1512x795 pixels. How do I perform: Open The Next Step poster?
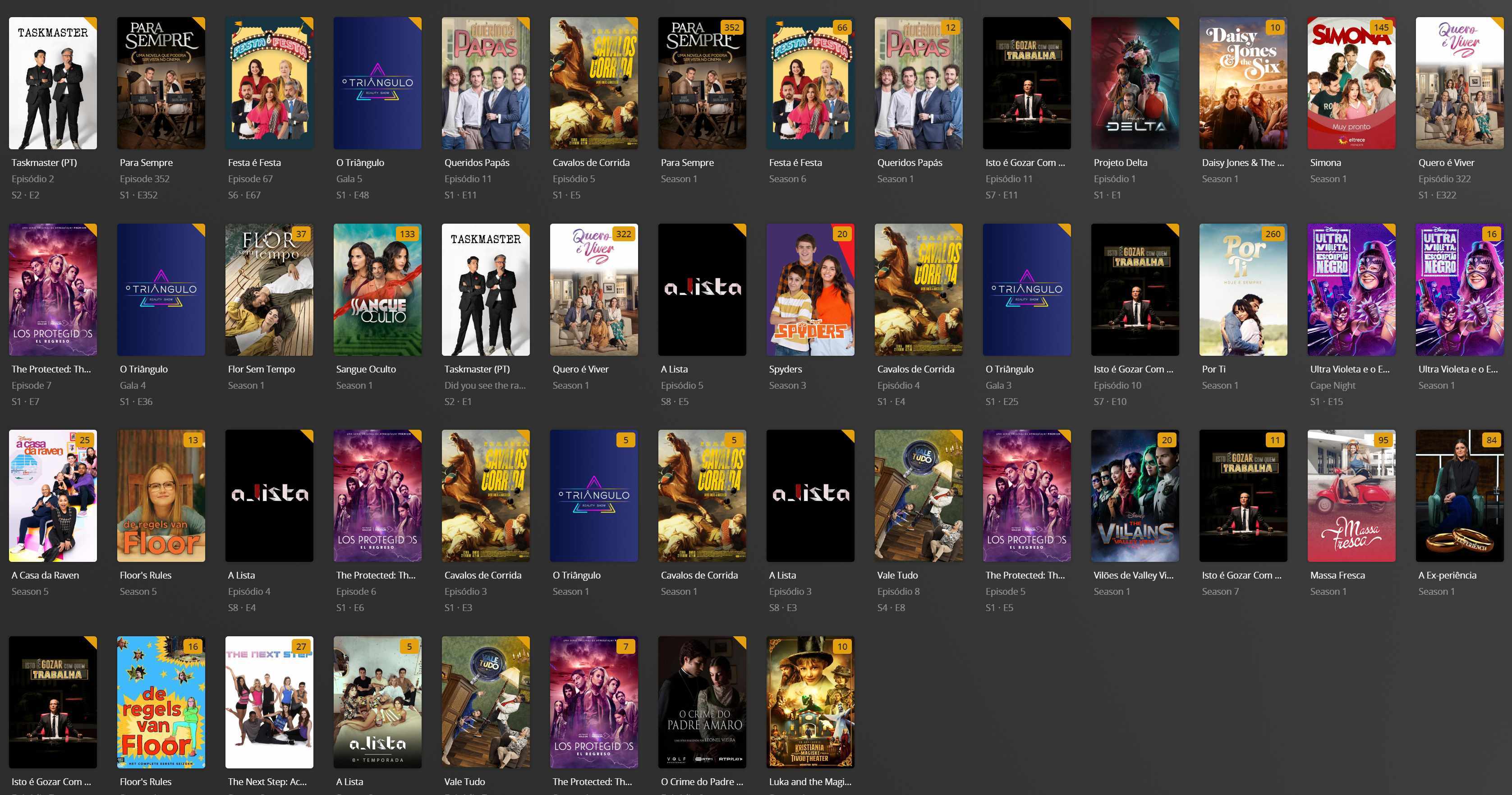coord(269,702)
